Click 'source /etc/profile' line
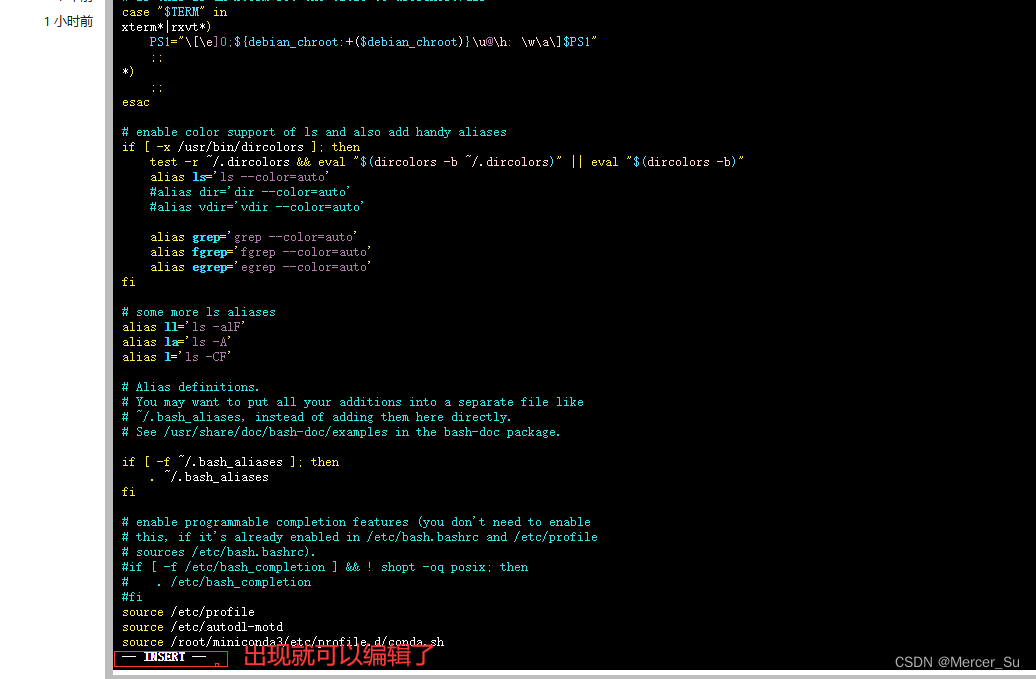1036x679 pixels. pos(188,612)
